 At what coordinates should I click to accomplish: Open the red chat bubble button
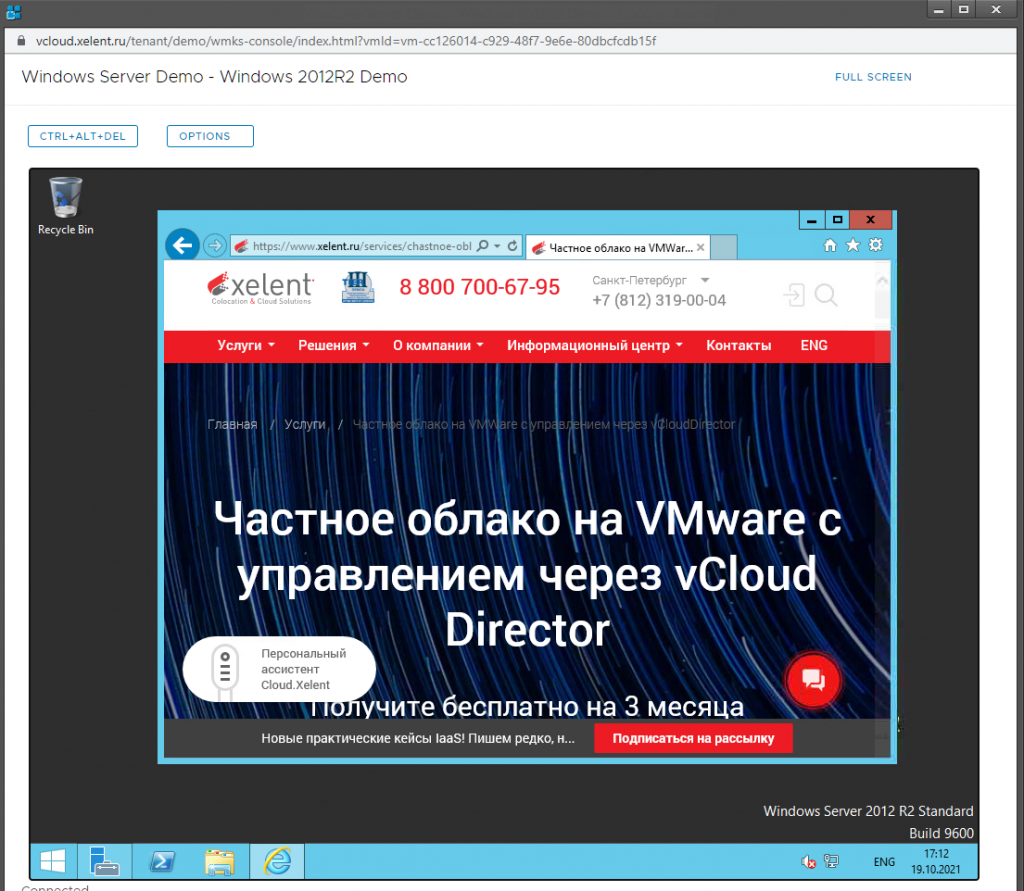(x=813, y=680)
